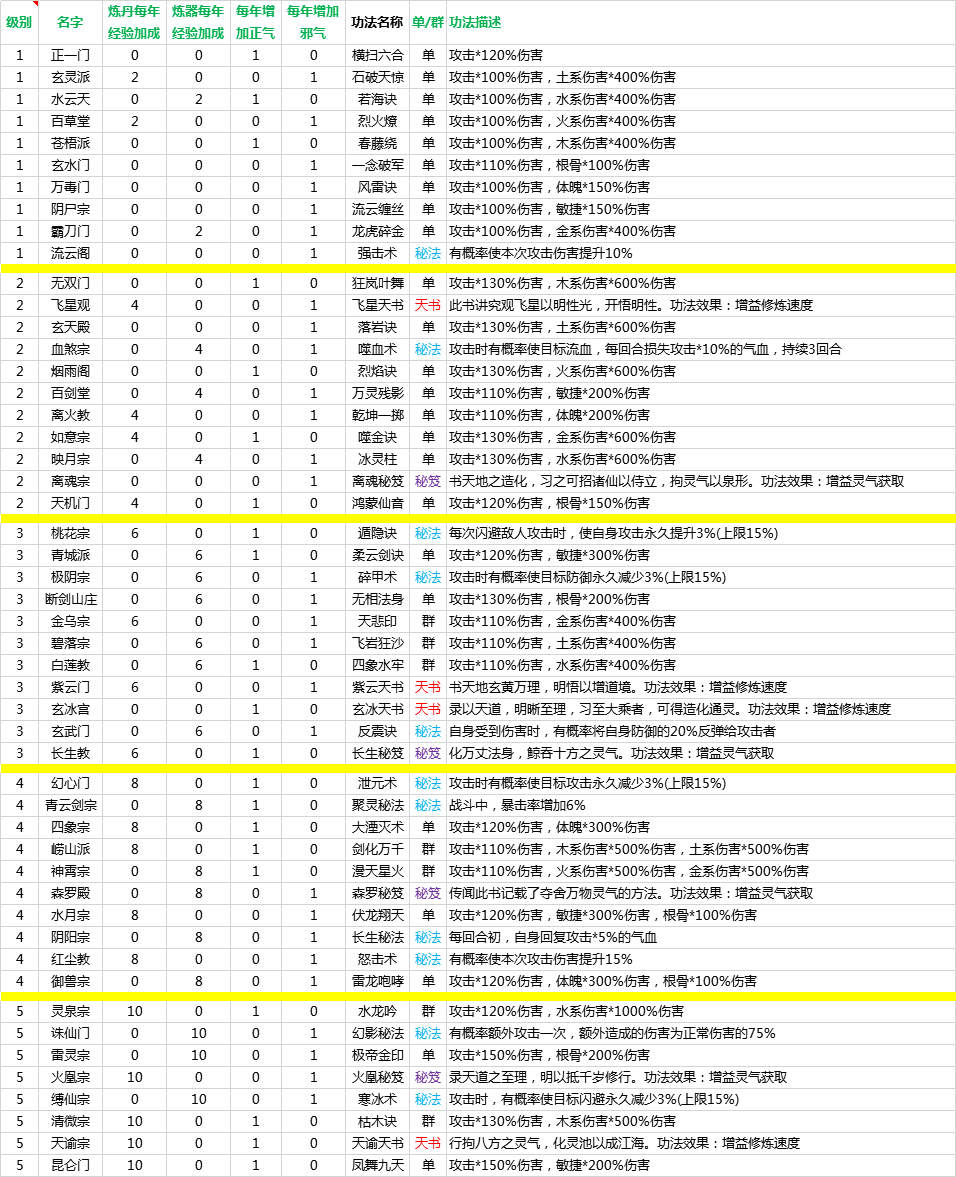
Task: Click the sect name "水云天"
Action: coord(70,99)
